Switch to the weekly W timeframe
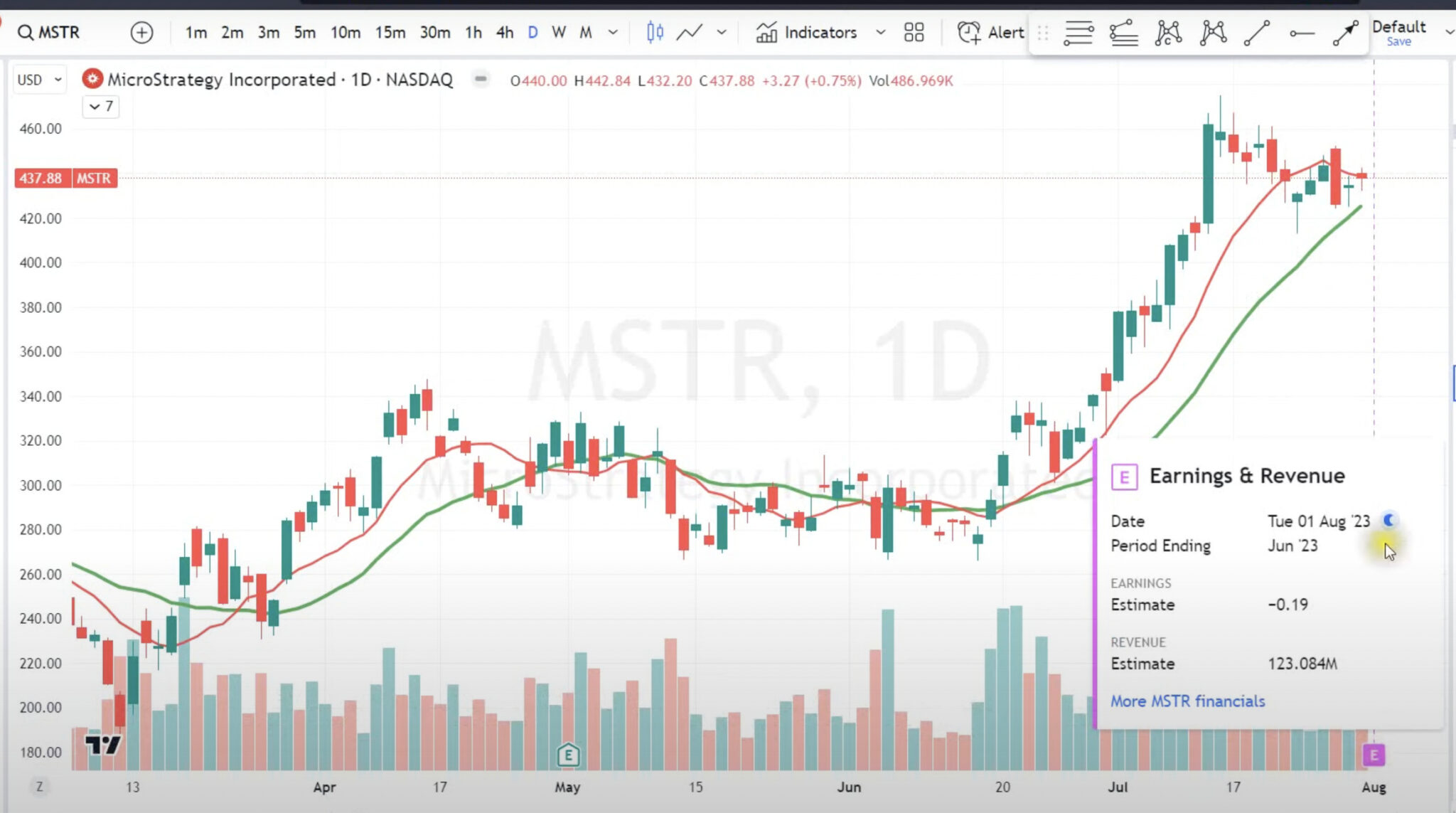 pos(559,32)
